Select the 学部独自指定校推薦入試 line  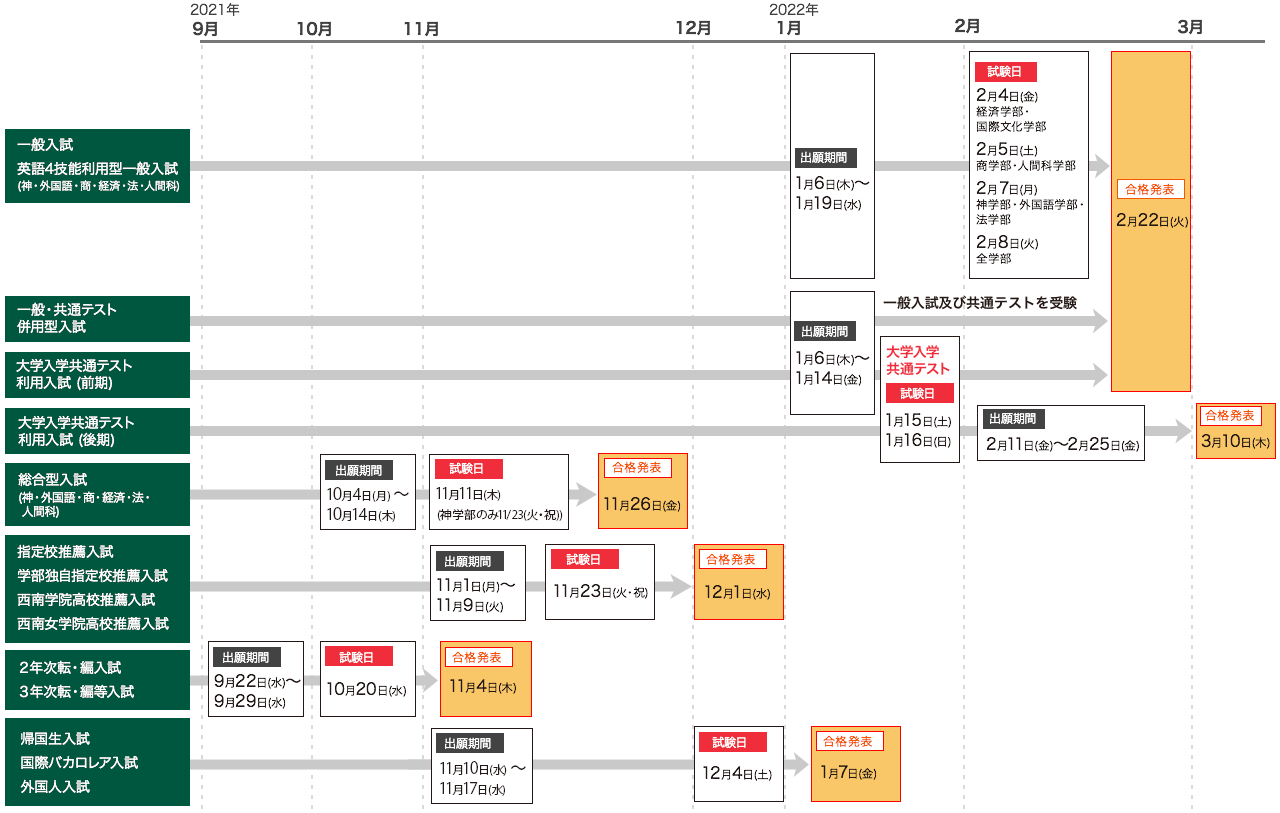(x=92, y=576)
